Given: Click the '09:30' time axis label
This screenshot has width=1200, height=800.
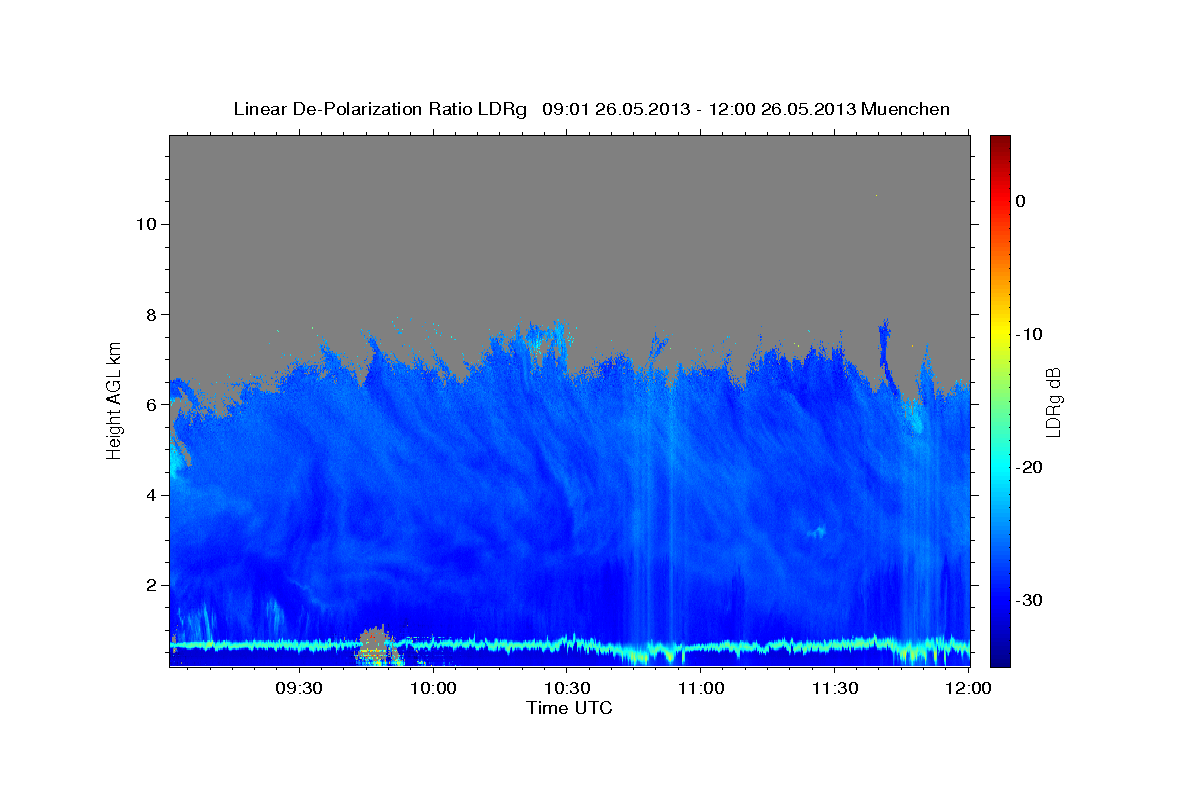Looking at the screenshot, I should pos(298,690).
